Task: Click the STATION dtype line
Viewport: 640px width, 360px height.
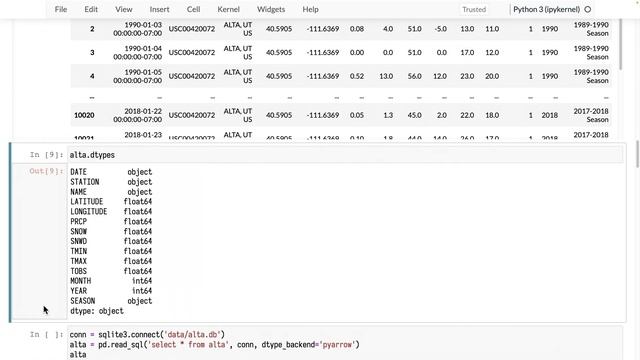Action: click(111, 182)
